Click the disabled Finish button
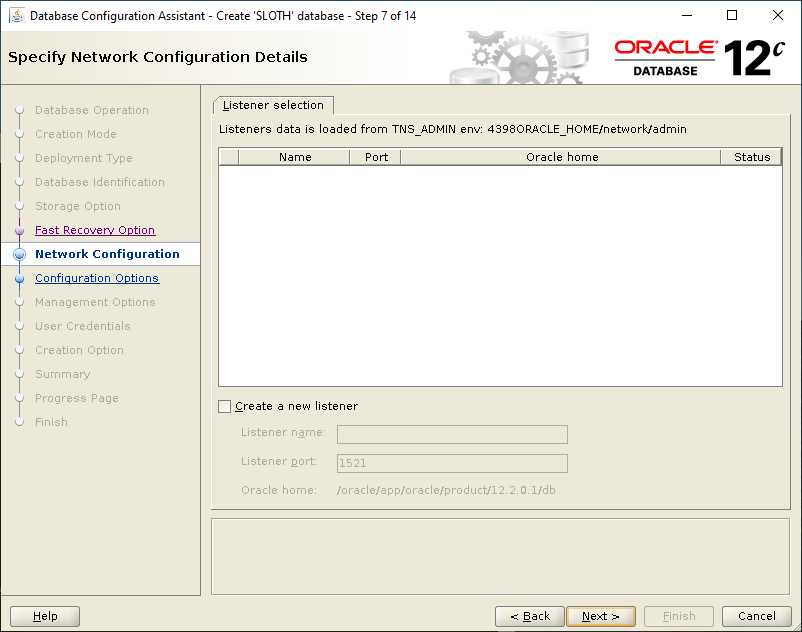Image resolution: width=802 pixels, height=632 pixels. tap(679, 616)
